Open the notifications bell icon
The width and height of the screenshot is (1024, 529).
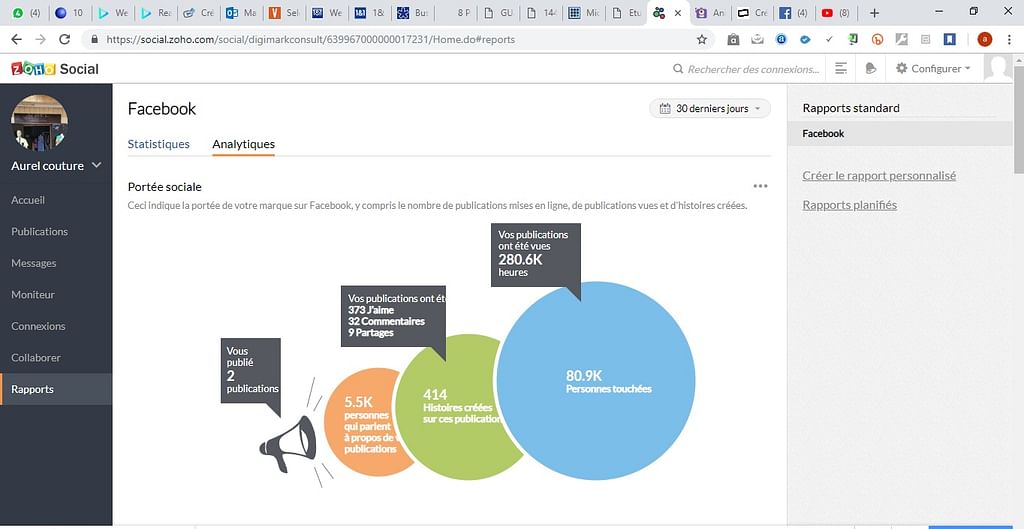coord(871,69)
